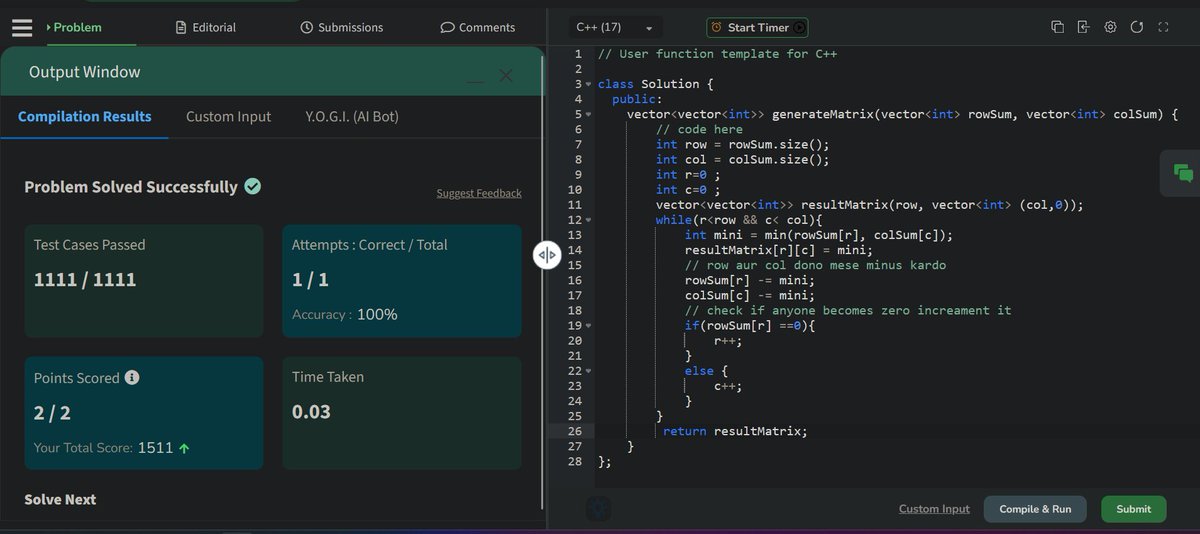Collapse the class Solution fold at line 3
Viewport: 1200px width, 534px height.
[590, 84]
